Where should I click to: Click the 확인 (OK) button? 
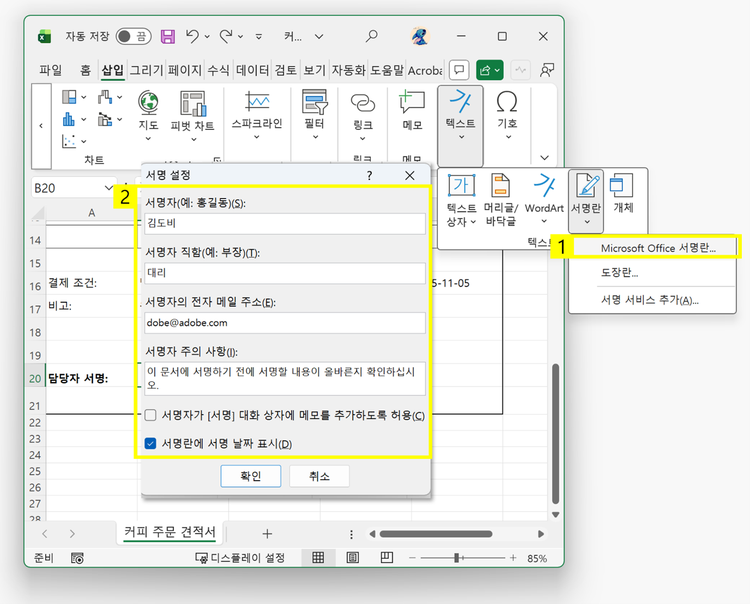pyautogui.click(x=251, y=476)
